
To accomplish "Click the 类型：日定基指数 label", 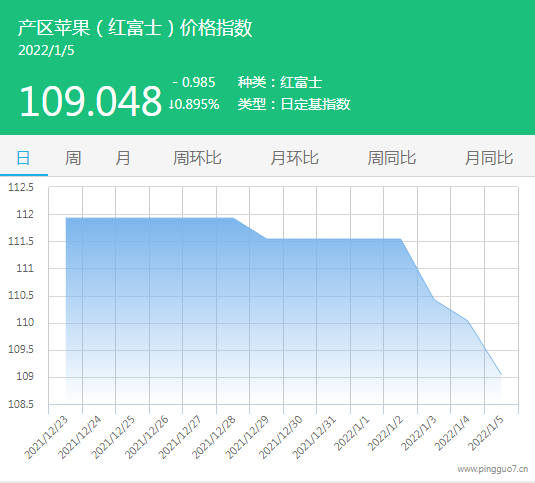I will click(x=294, y=104).
